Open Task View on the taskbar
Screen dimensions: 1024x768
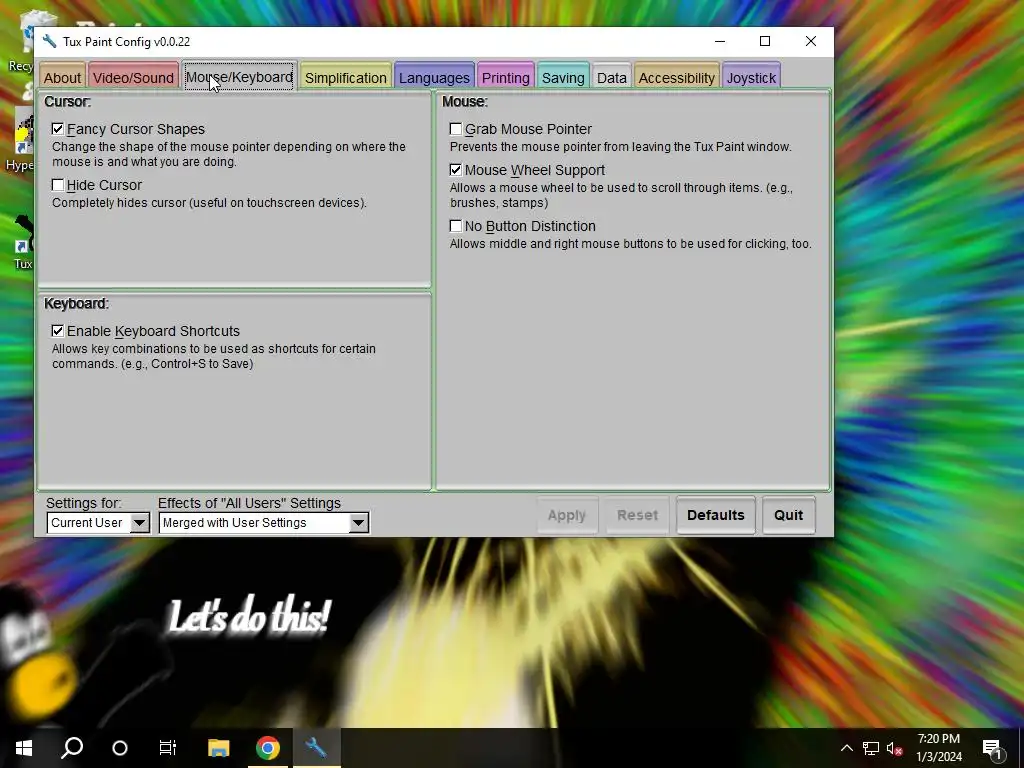pos(168,748)
